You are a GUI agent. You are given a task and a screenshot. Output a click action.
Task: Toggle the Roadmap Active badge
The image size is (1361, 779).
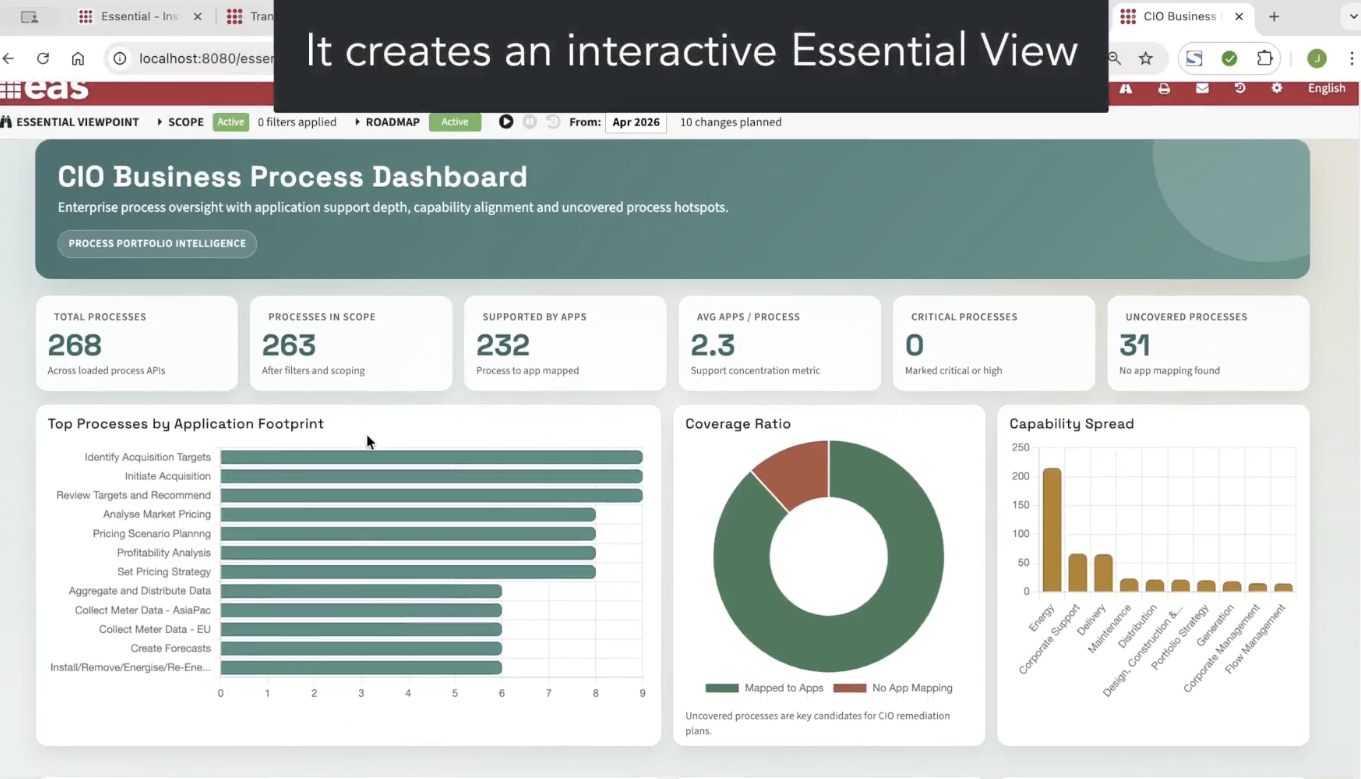click(x=455, y=122)
